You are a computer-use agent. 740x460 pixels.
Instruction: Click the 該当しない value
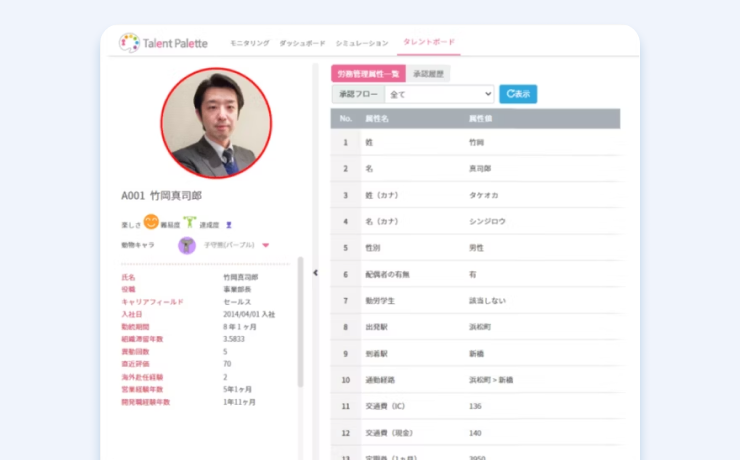tap(488, 301)
